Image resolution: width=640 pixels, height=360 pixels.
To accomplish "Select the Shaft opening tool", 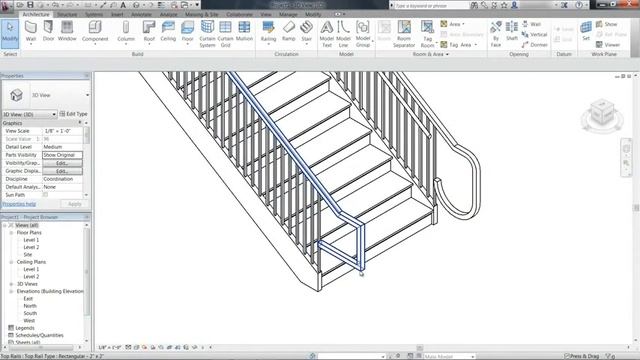I will tap(512, 31).
